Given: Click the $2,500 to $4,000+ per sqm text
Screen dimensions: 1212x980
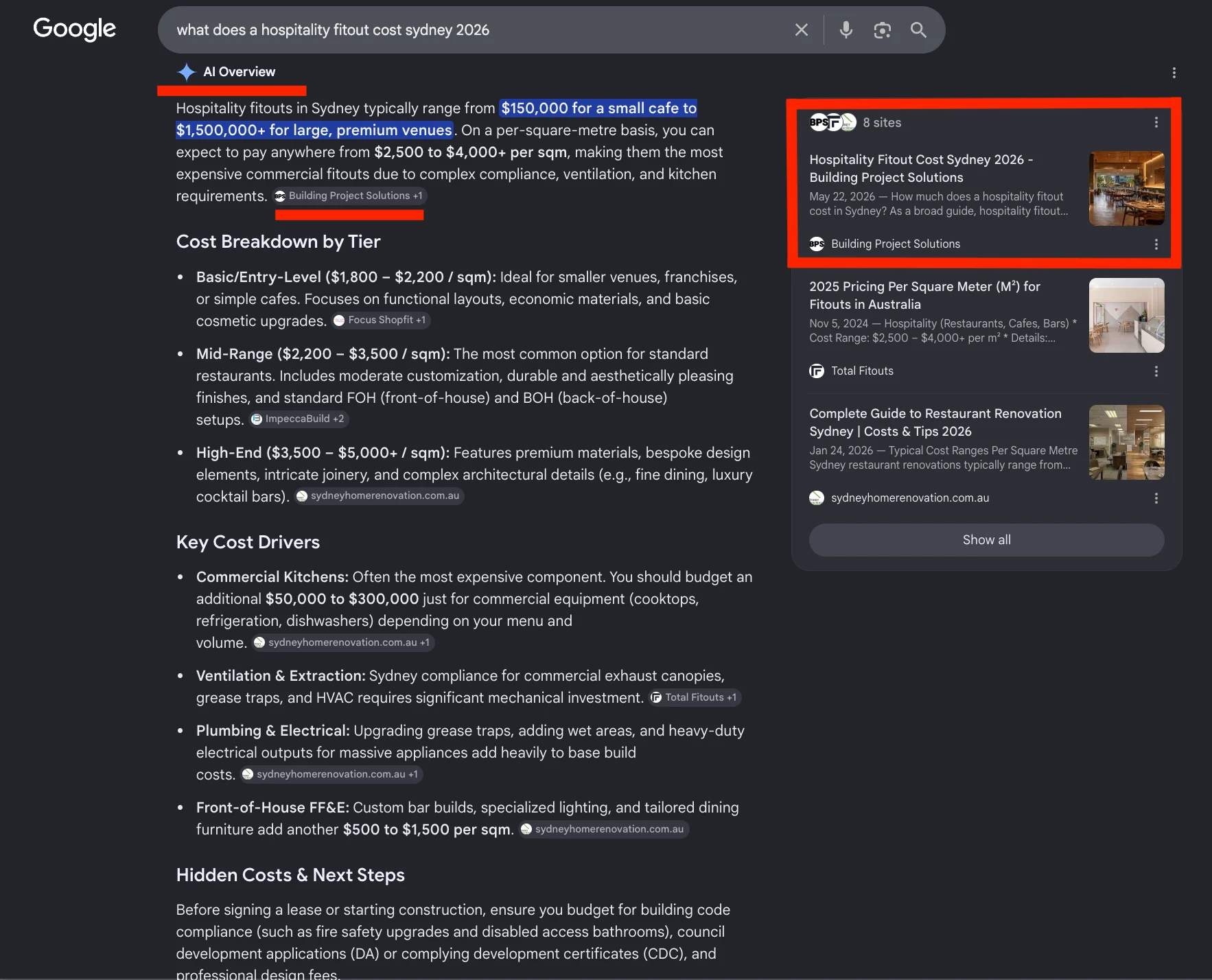Looking at the screenshot, I should click(471, 152).
